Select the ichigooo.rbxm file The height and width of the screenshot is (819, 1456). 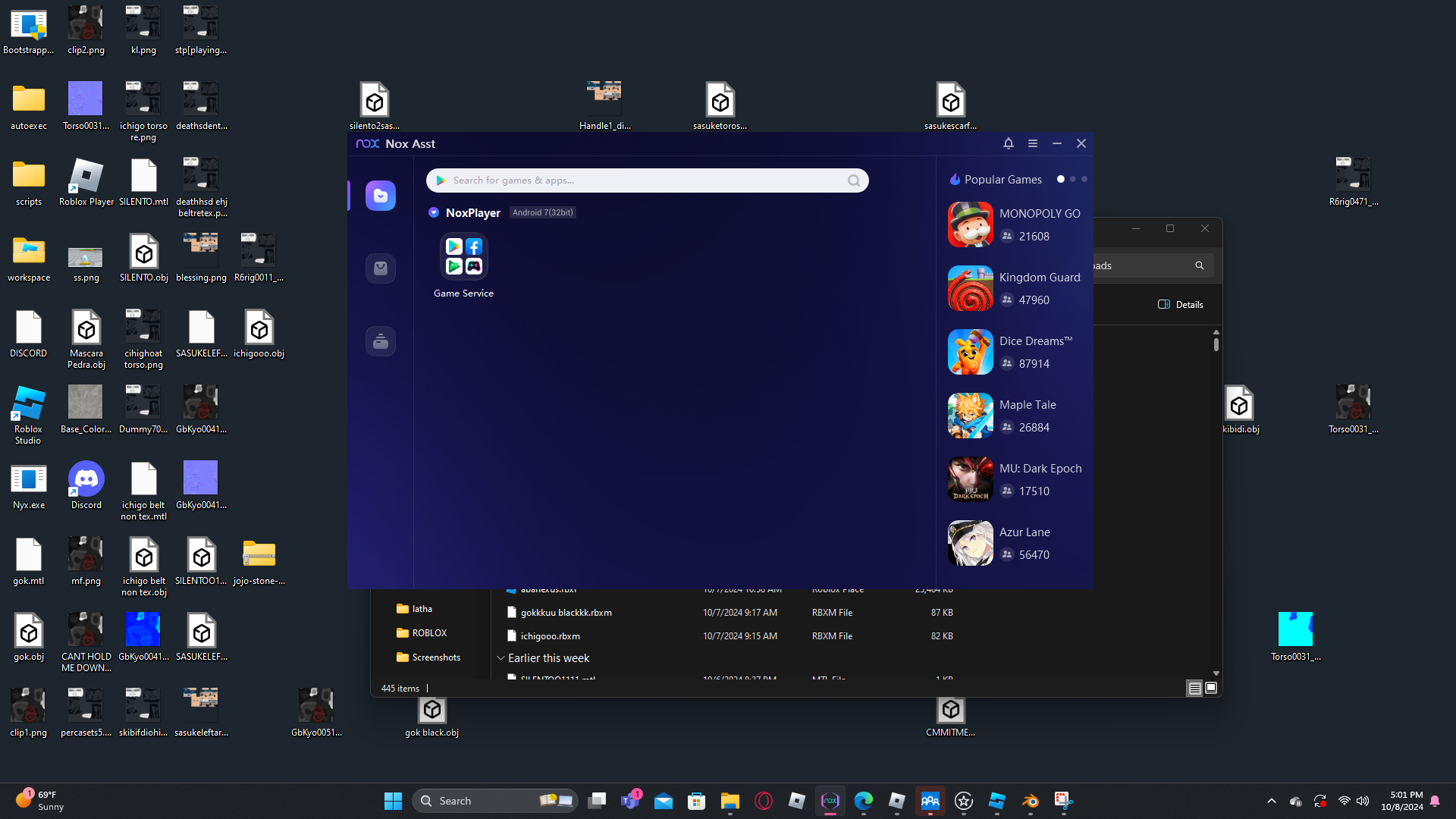click(550, 636)
